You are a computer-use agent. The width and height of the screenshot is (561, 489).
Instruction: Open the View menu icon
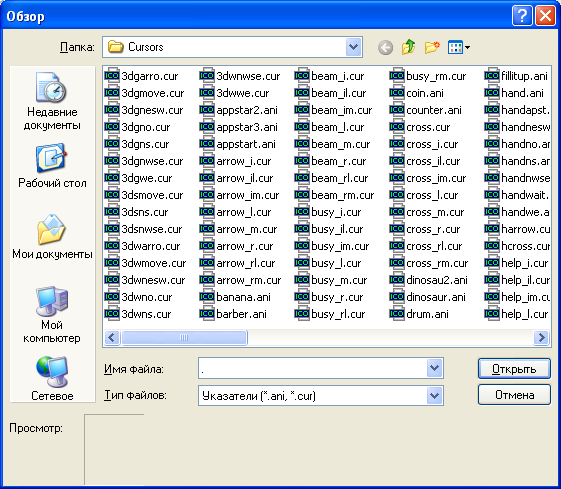[x=459, y=47]
